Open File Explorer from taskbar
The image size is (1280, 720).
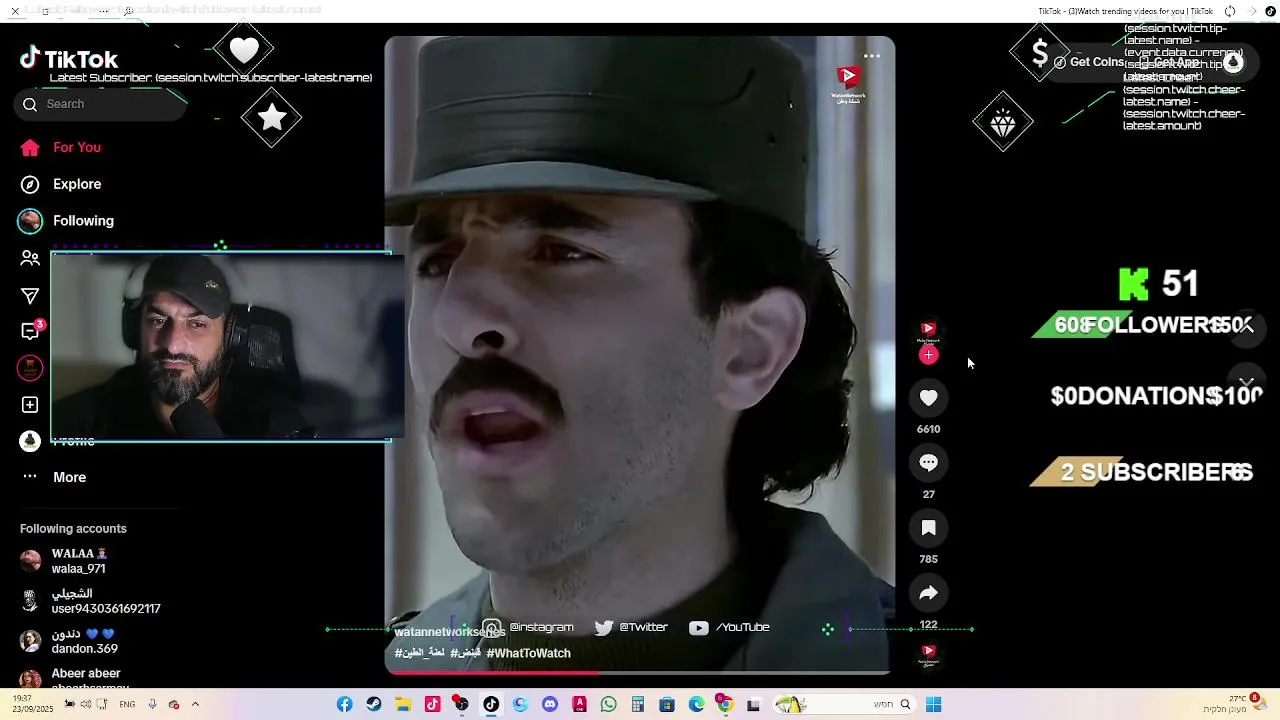[x=403, y=705]
